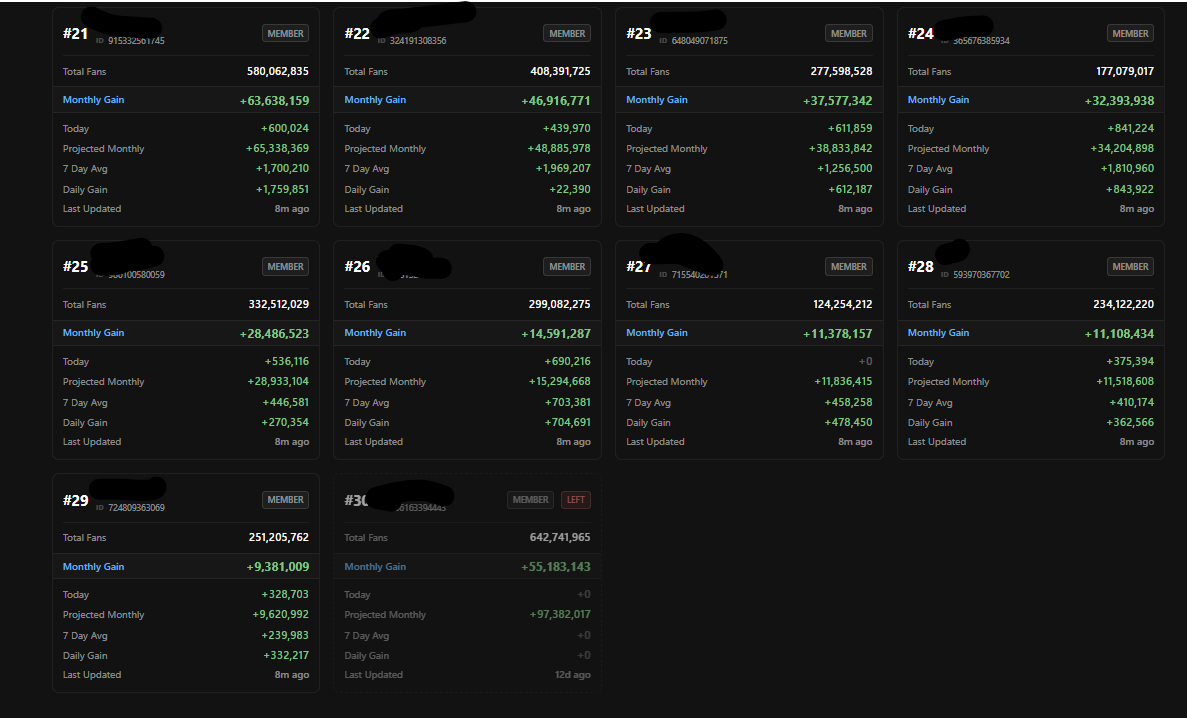Click total fans value 332,512,029
Viewport: 1187px width, 718px height.
279,304
